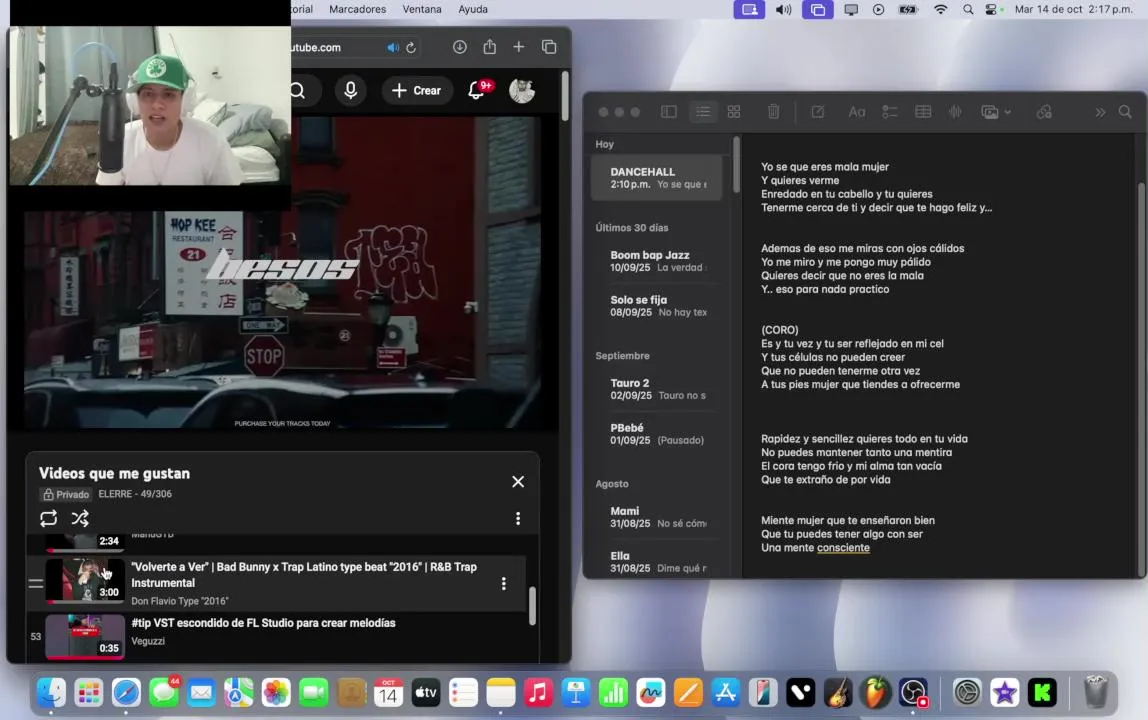Expand Notes toolbar overflow chevrons
Viewport: 1148px width, 720px height.
pos(1100,112)
